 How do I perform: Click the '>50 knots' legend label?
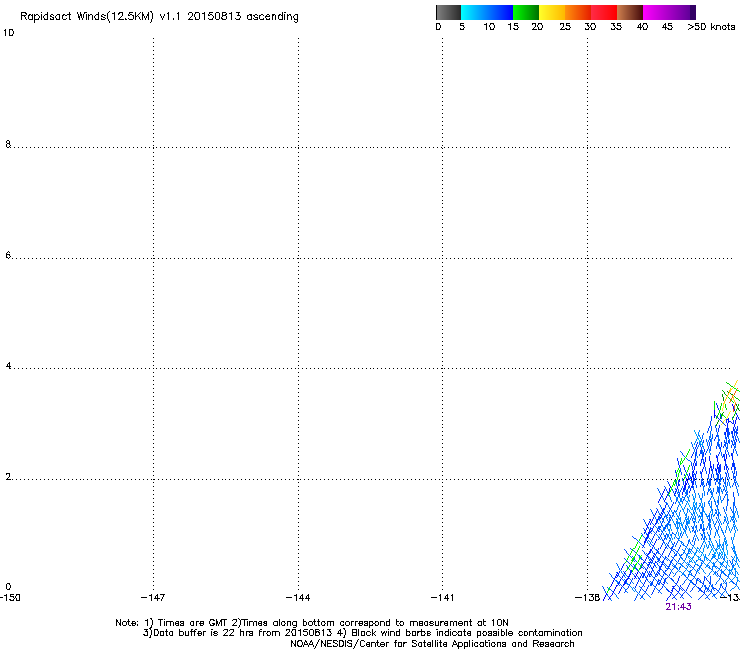711,27
